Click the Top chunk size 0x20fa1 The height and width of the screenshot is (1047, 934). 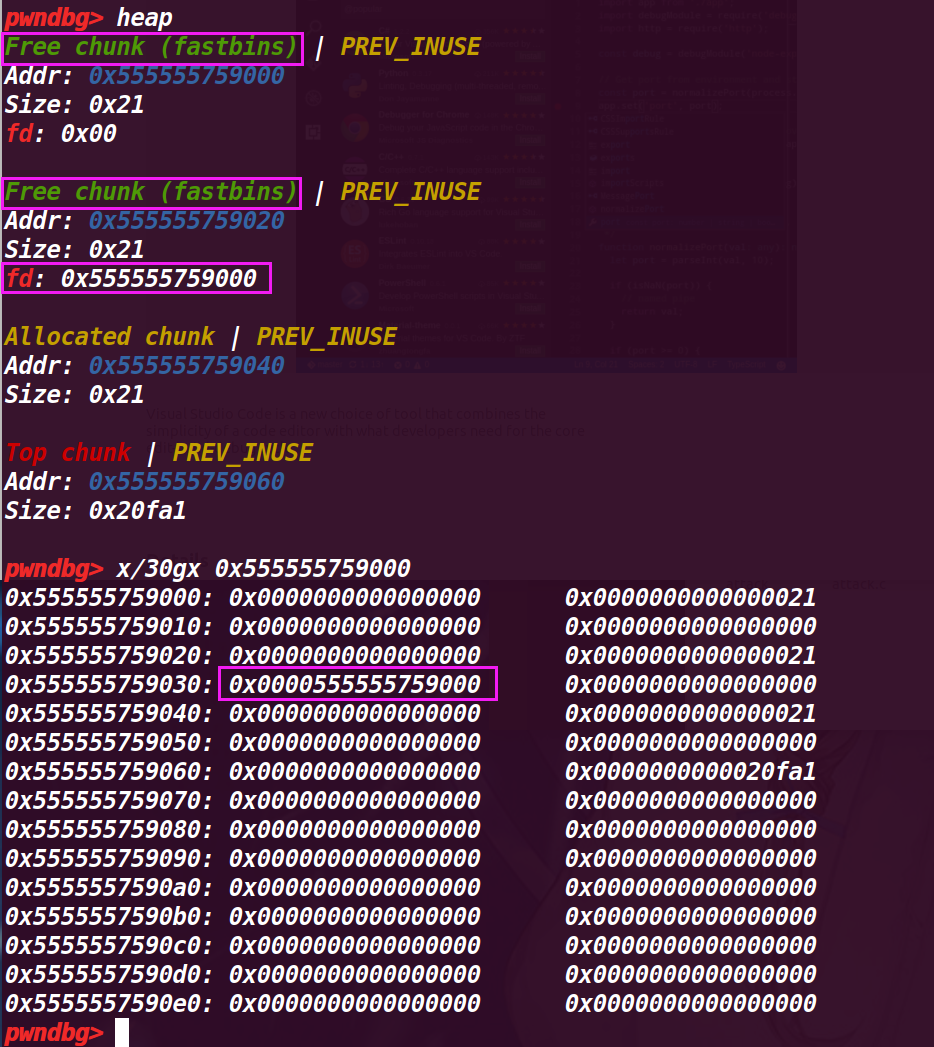pos(137,511)
